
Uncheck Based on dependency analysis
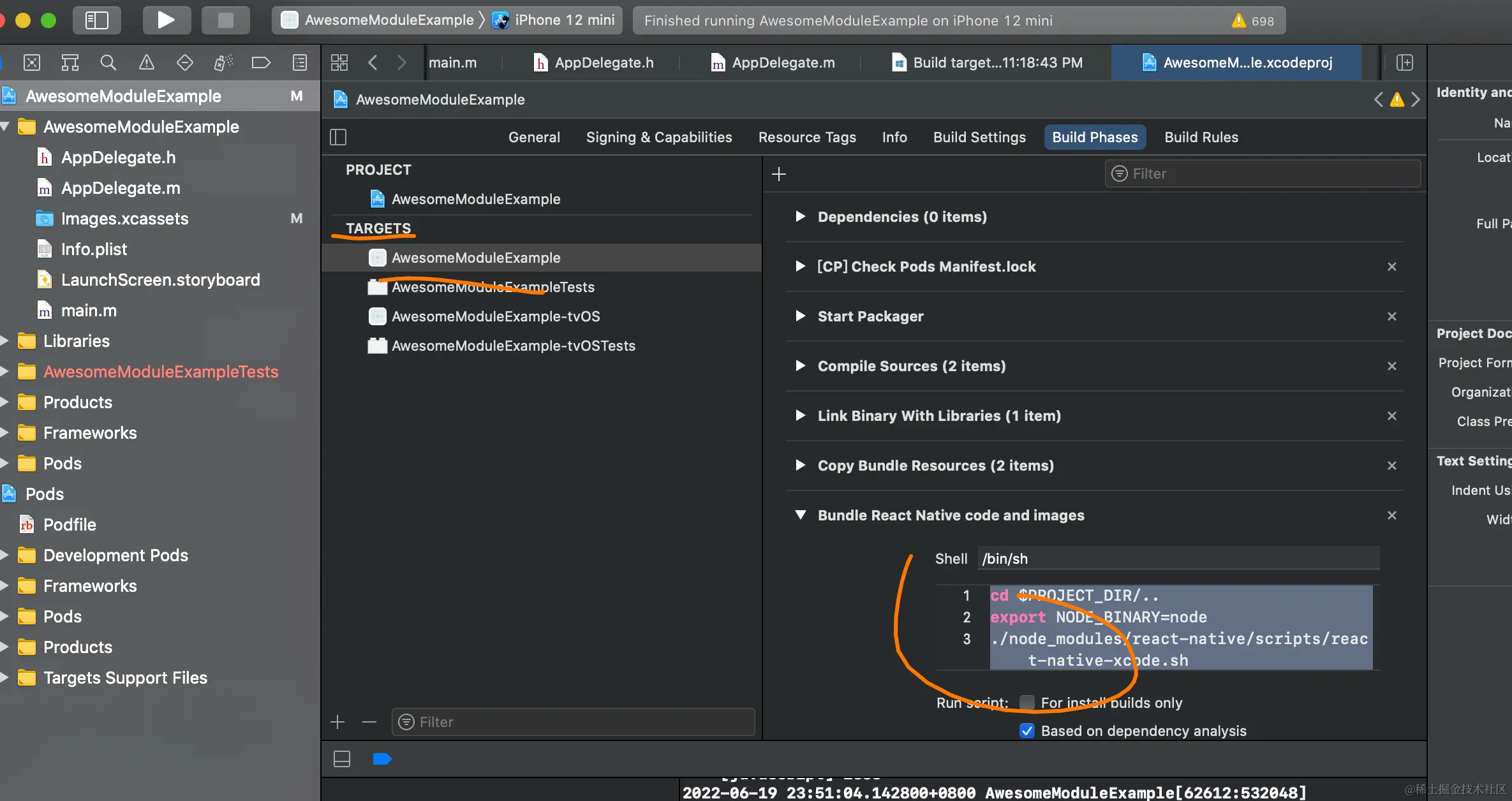(x=1027, y=731)
